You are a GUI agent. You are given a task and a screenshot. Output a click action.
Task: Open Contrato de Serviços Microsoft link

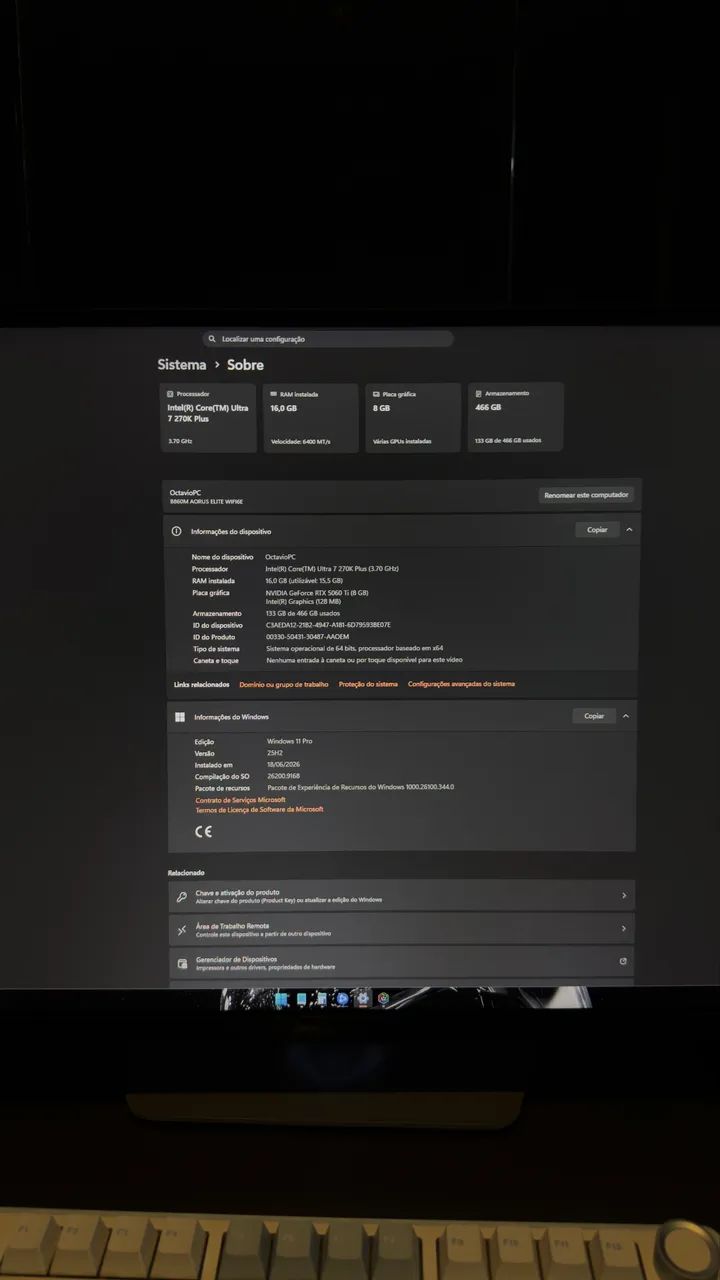(x=240, y=800)
